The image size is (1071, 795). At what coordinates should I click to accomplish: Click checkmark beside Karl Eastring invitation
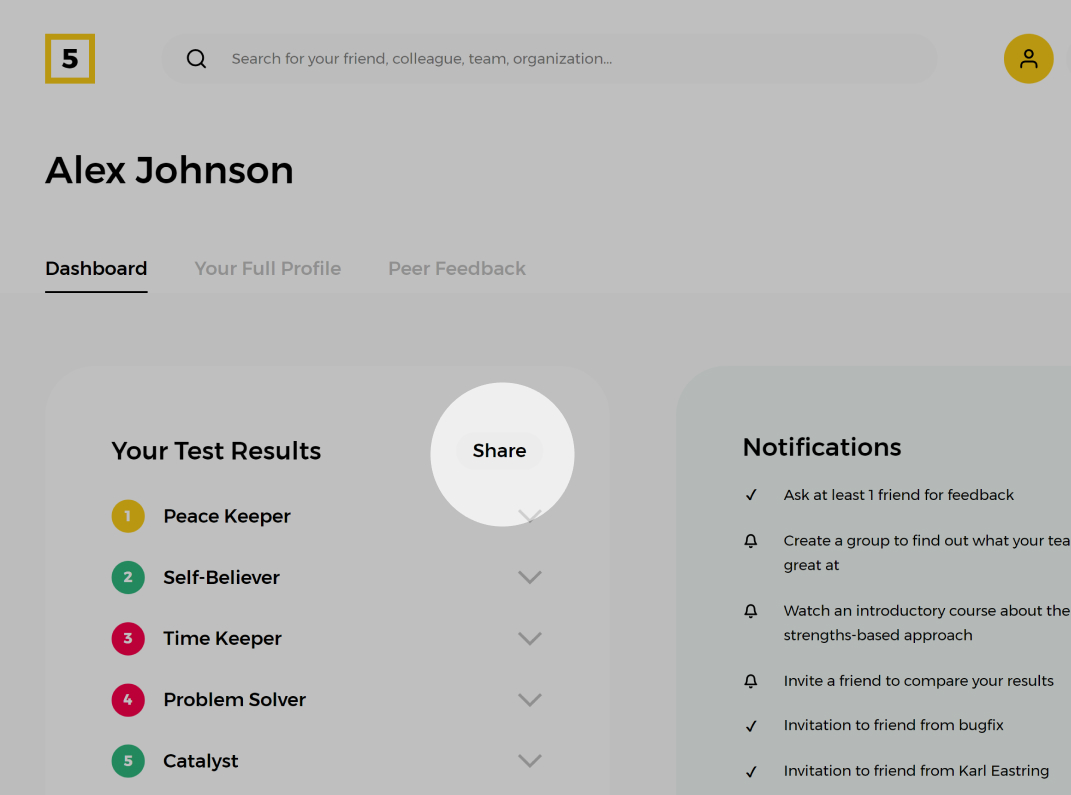pos(751,771)
